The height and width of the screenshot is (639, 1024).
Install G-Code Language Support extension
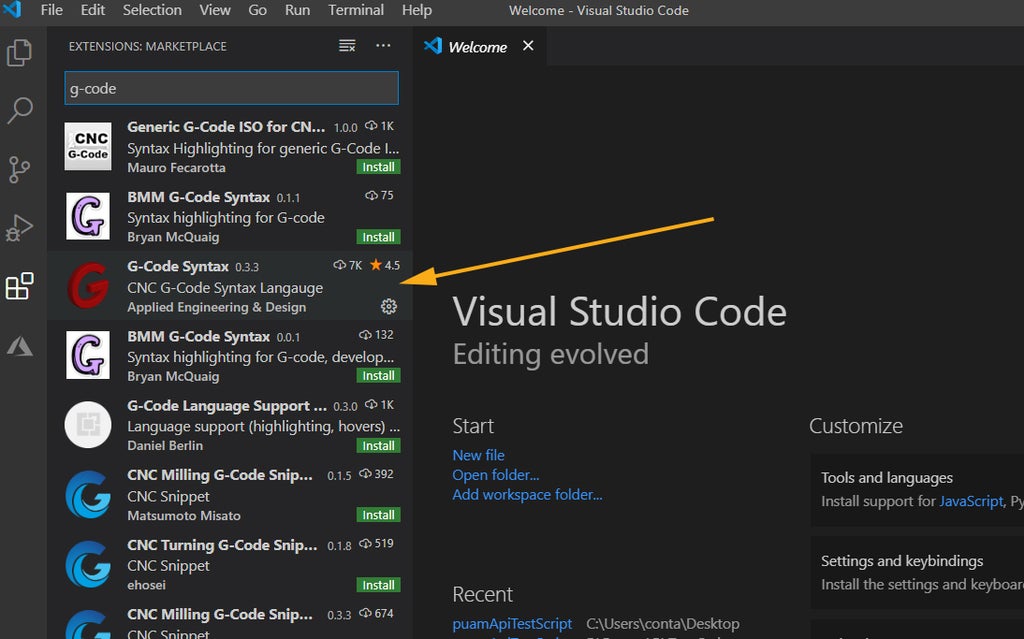click(x=379, y=446)
